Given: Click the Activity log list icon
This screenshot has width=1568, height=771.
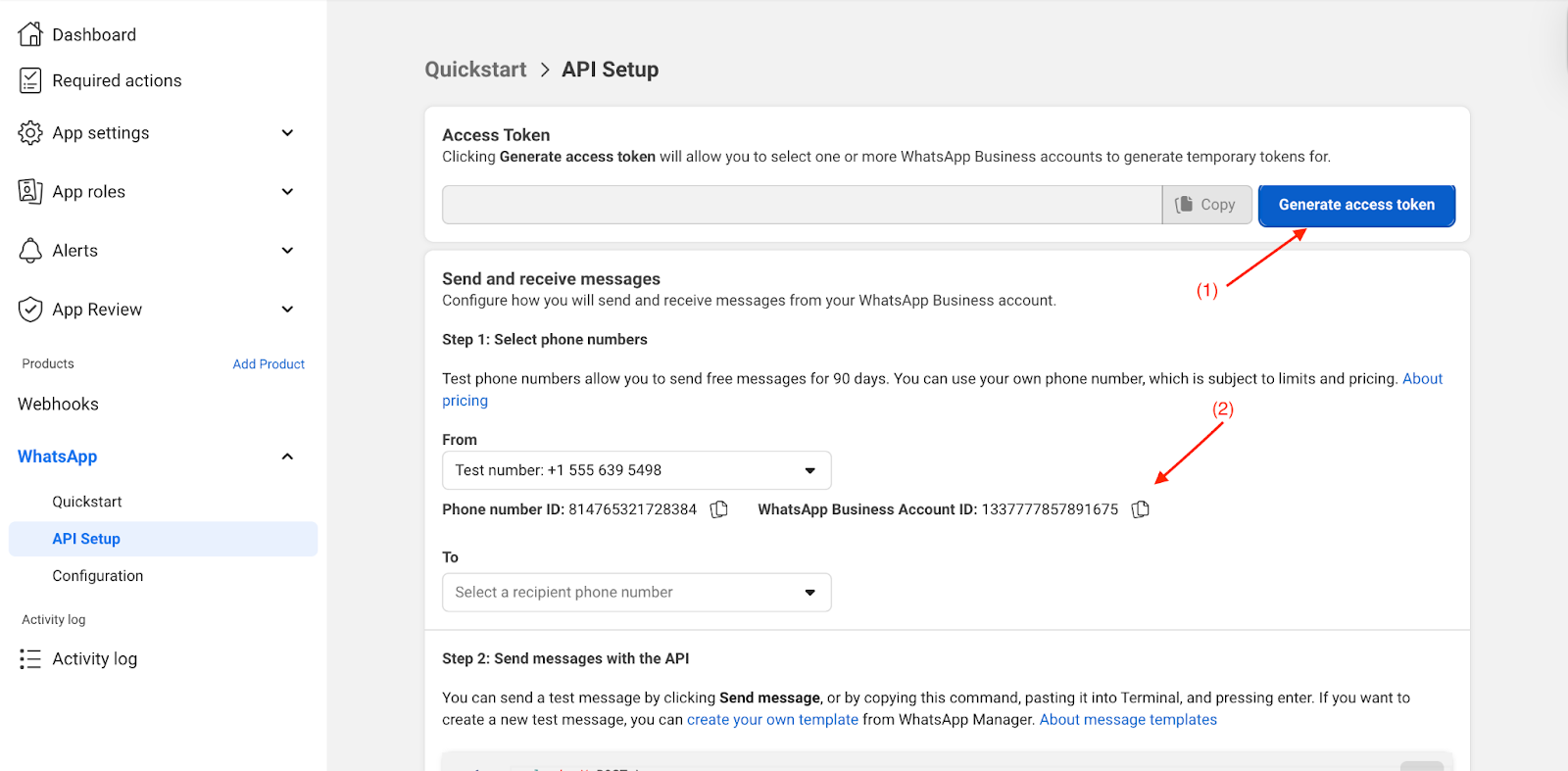Looking at the screenshot, I should point(30,659).
